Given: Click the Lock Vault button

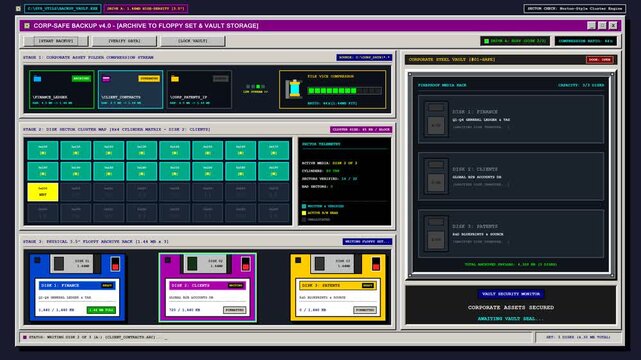Looking at the screenshot, I should (193, 41).
